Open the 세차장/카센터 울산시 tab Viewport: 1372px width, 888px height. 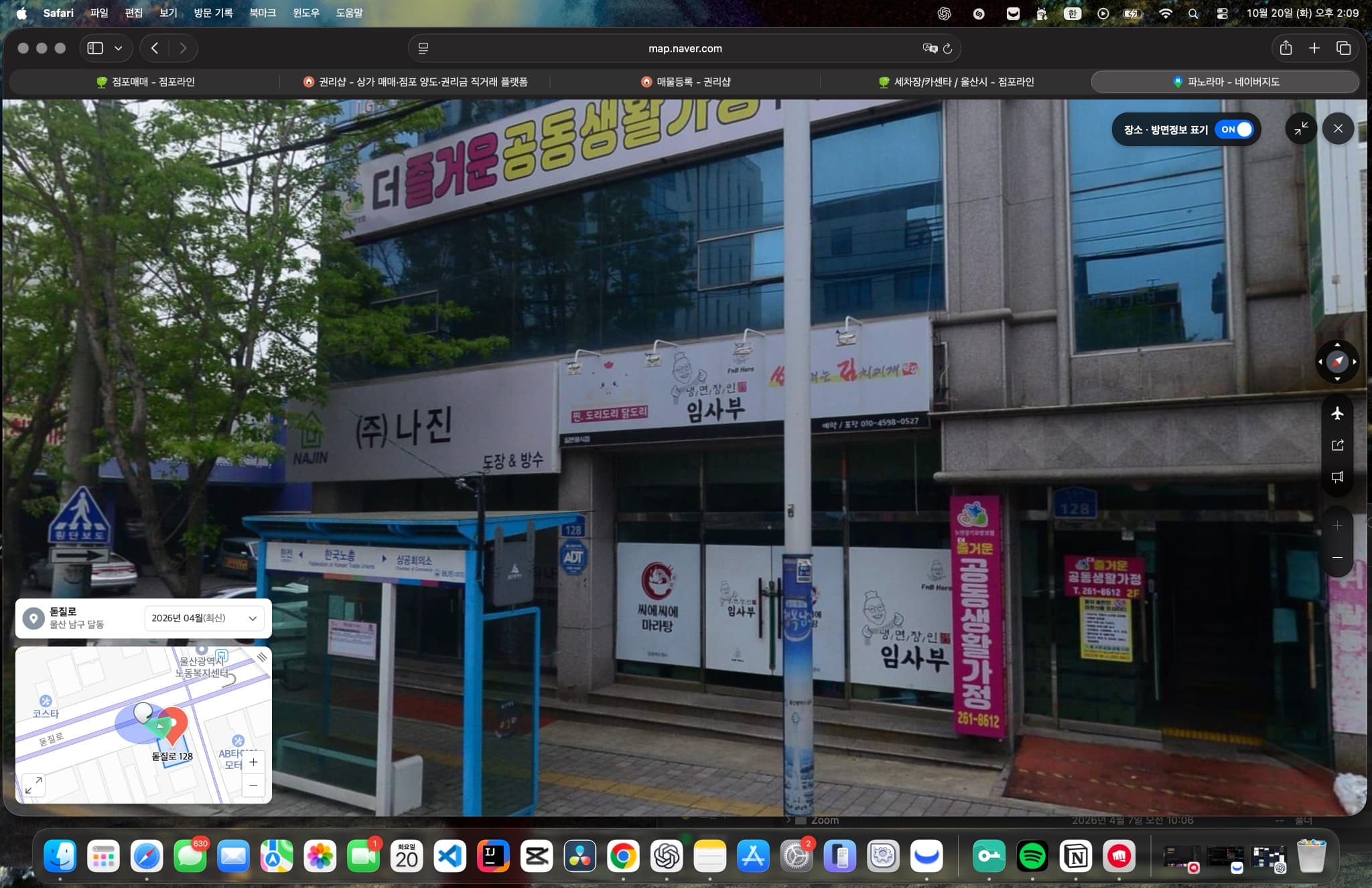point(956,82)
